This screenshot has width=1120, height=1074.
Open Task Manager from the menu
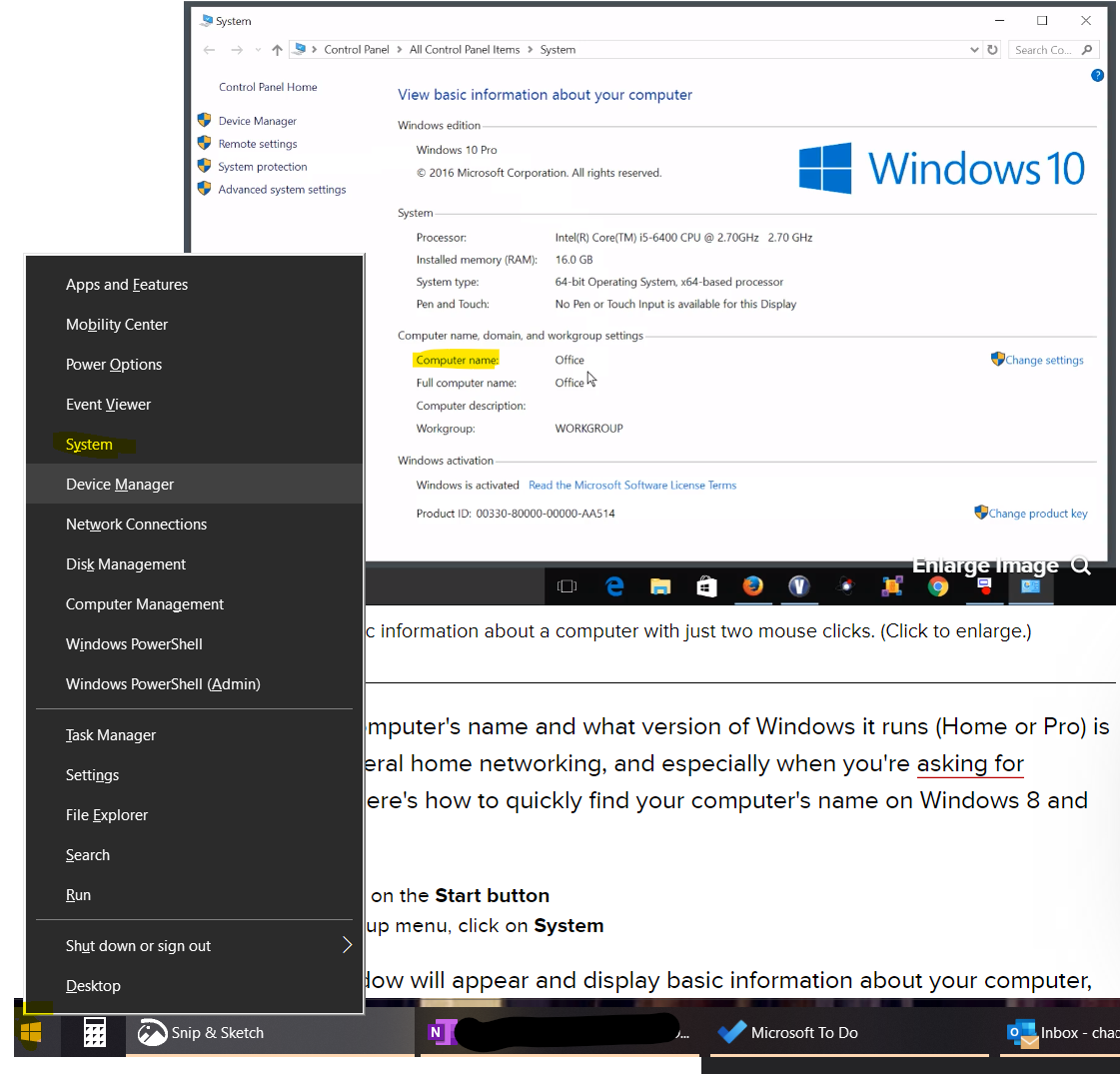195,734
